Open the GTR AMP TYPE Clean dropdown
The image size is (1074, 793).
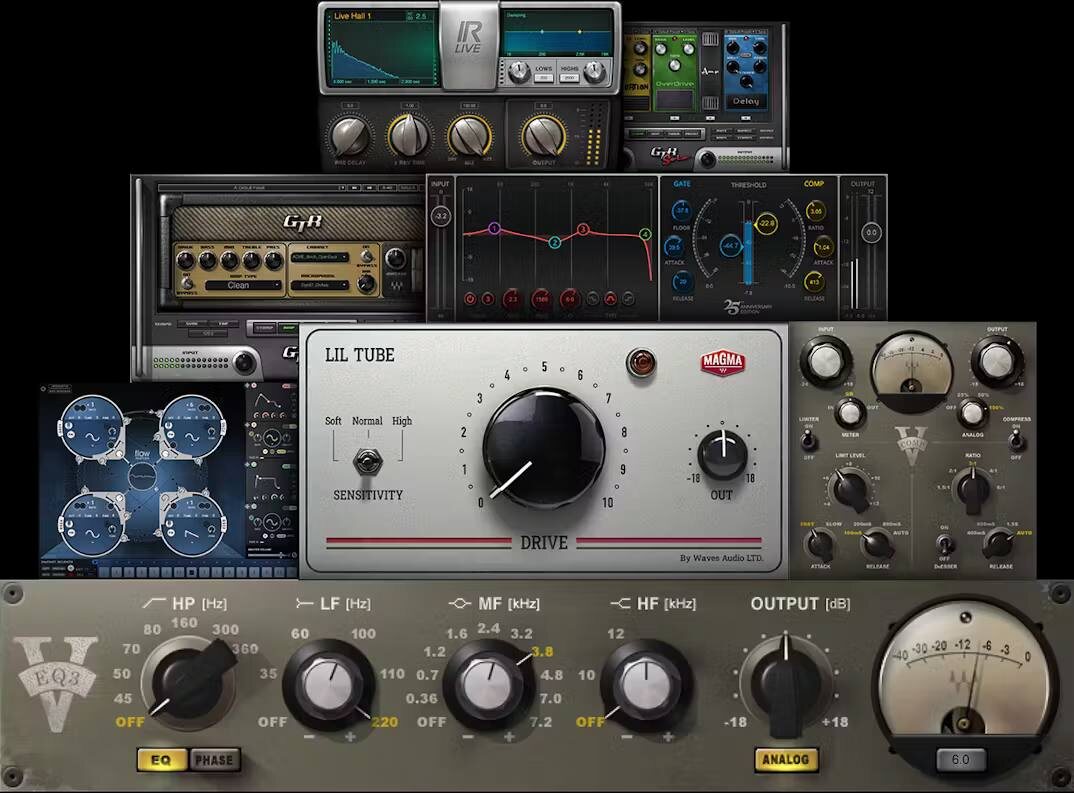coord(243,285)
